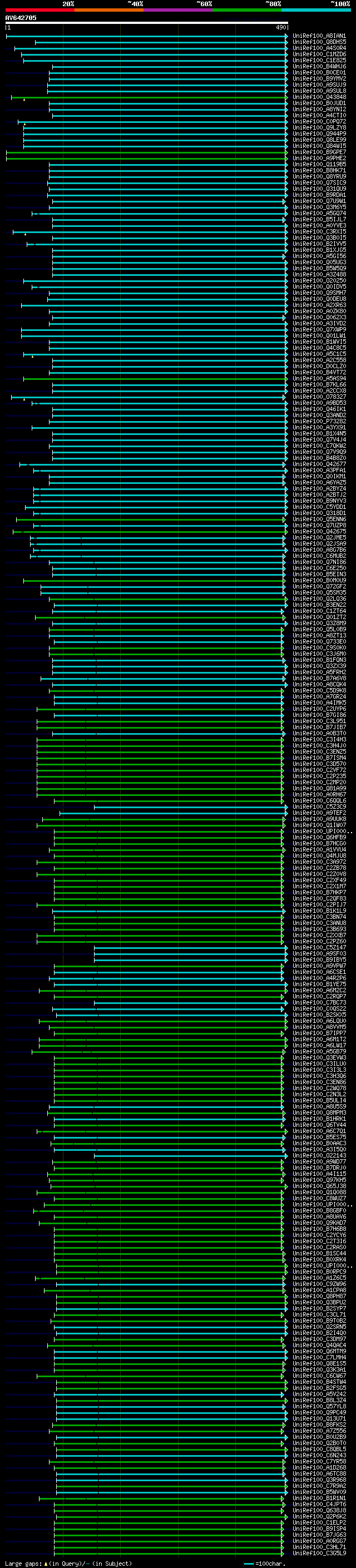
Task: Select hit label UniRef100_A9PHE2
Action: pos(319,159)
